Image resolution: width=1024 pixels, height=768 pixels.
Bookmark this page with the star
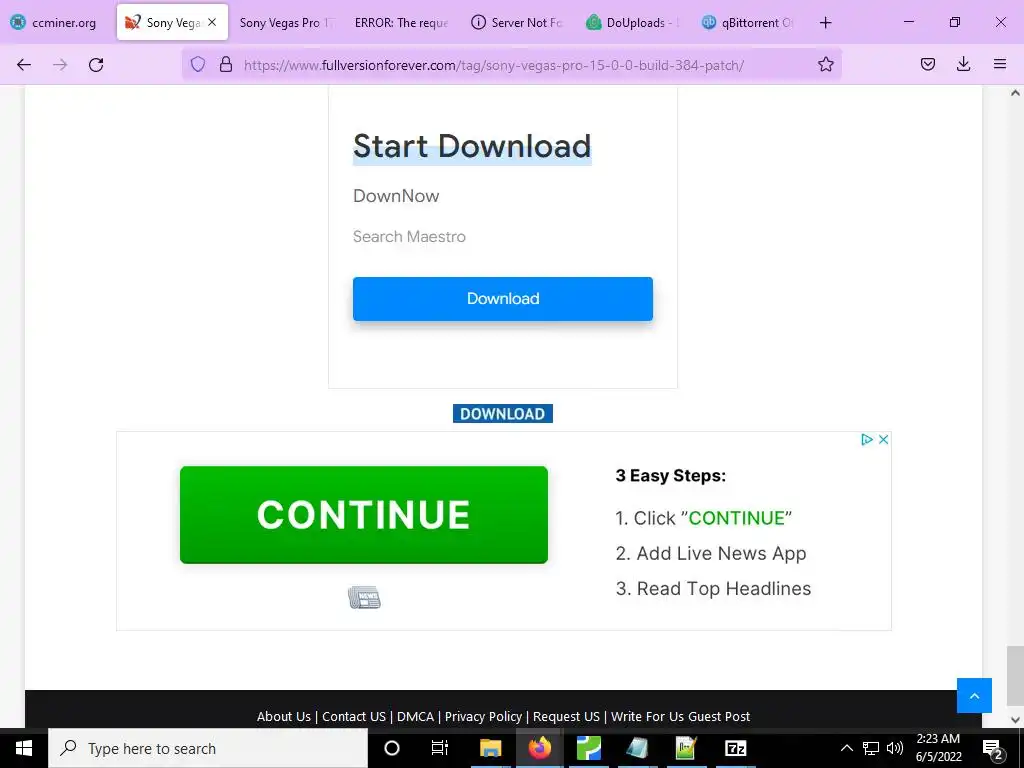825,64
